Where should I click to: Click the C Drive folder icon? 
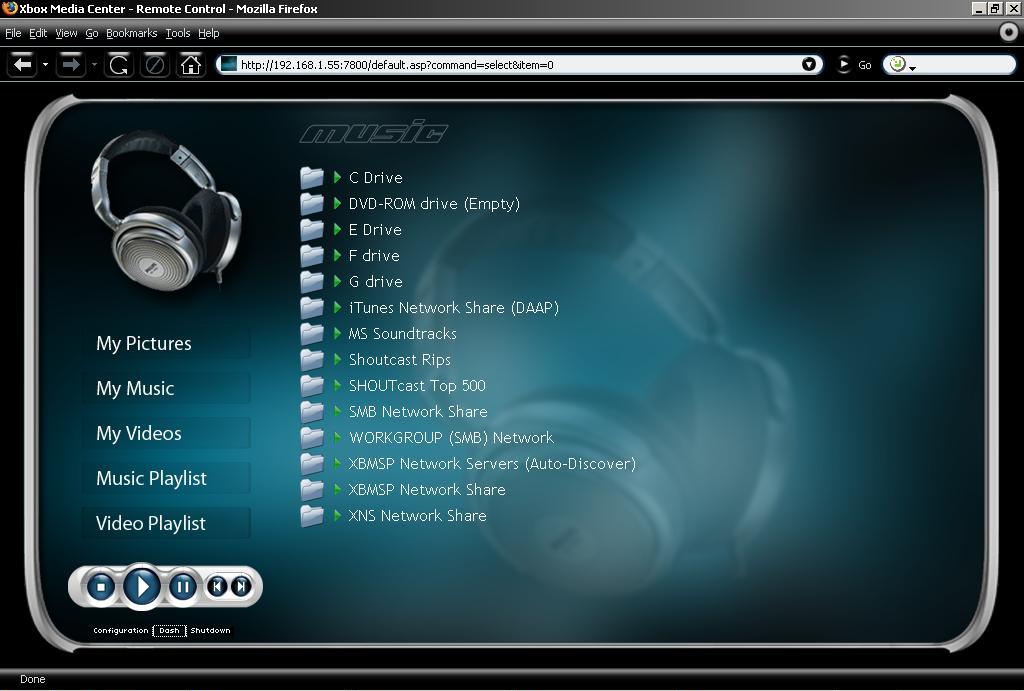click(312, 177)
